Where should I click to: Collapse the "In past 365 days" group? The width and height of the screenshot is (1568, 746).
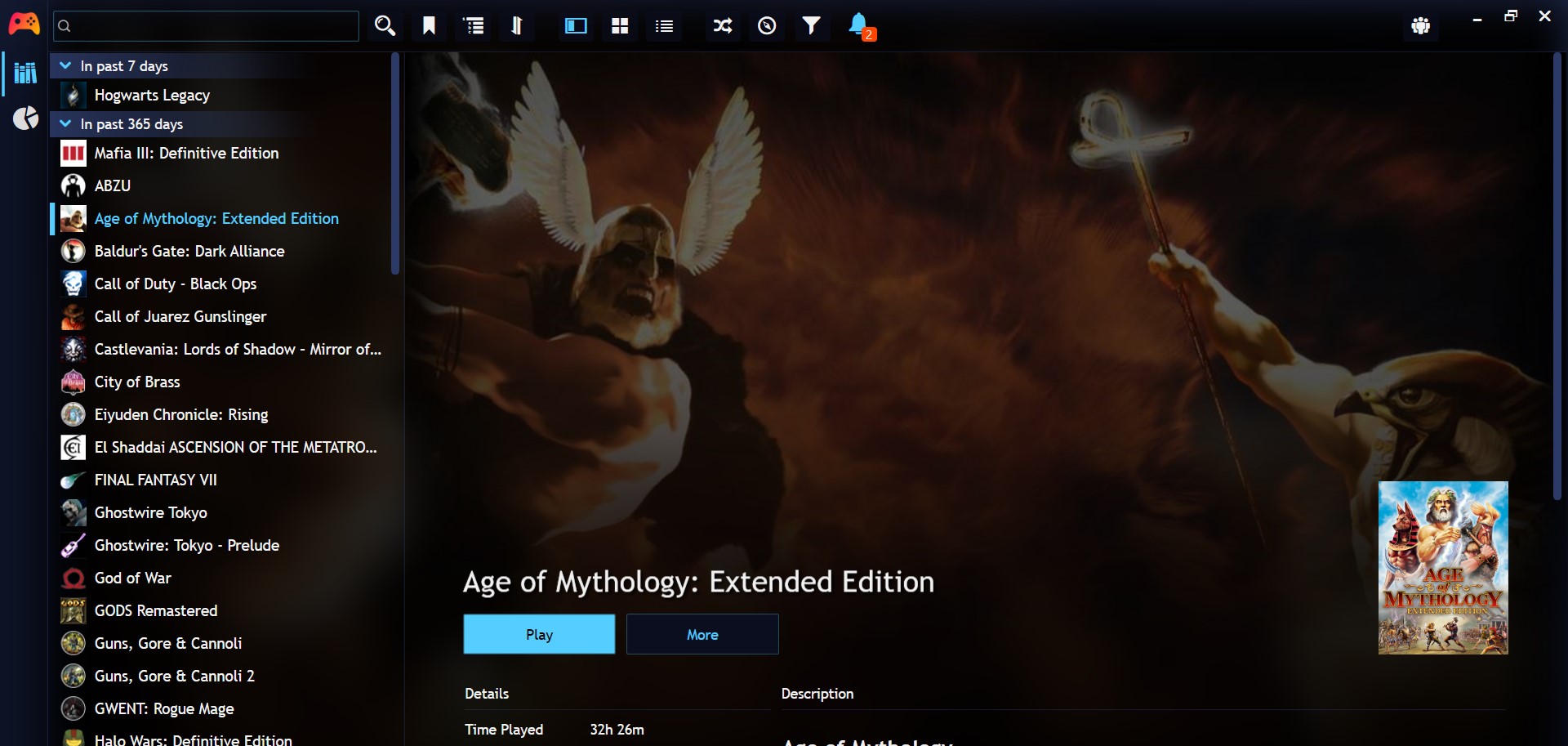(65, 123)
